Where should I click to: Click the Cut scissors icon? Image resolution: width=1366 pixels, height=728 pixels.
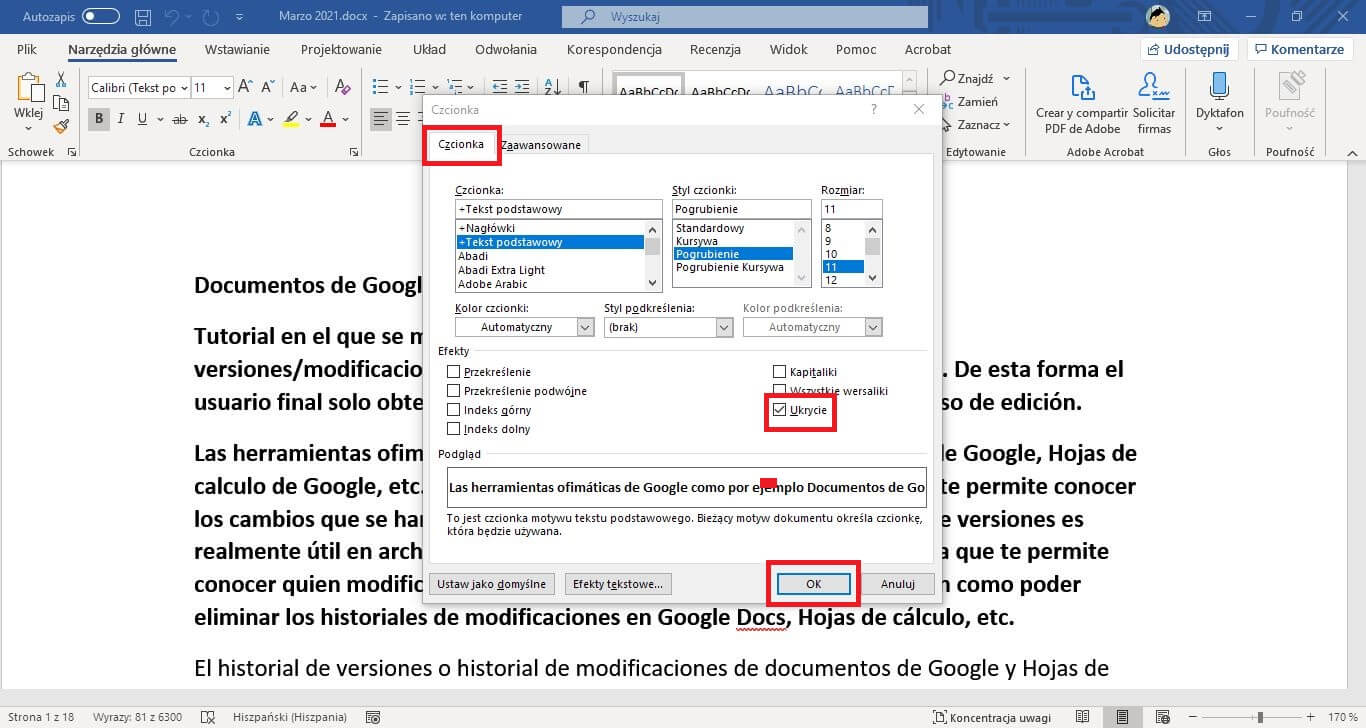(x=61, y=80)
